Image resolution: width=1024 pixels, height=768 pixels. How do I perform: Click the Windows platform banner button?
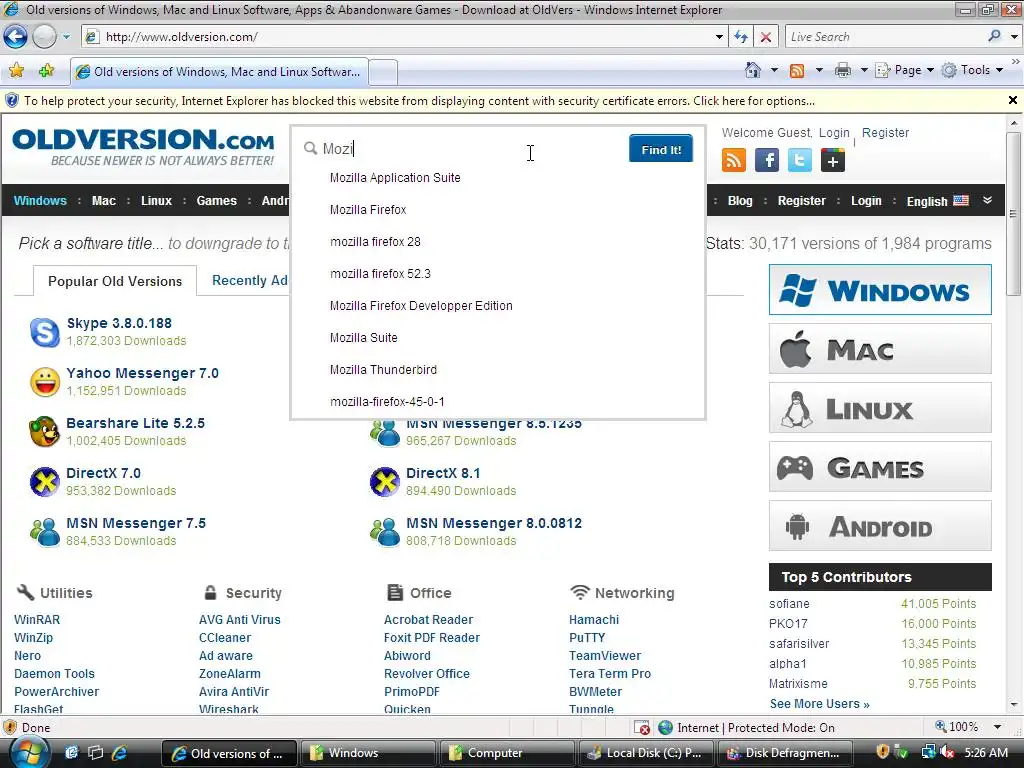(880, 289)
